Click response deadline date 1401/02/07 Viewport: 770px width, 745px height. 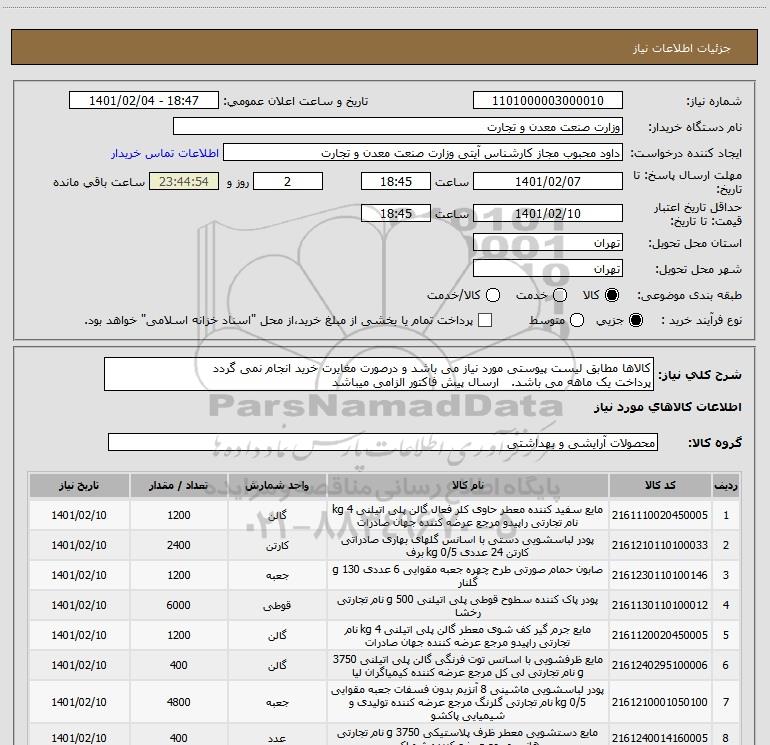point(548,182)
